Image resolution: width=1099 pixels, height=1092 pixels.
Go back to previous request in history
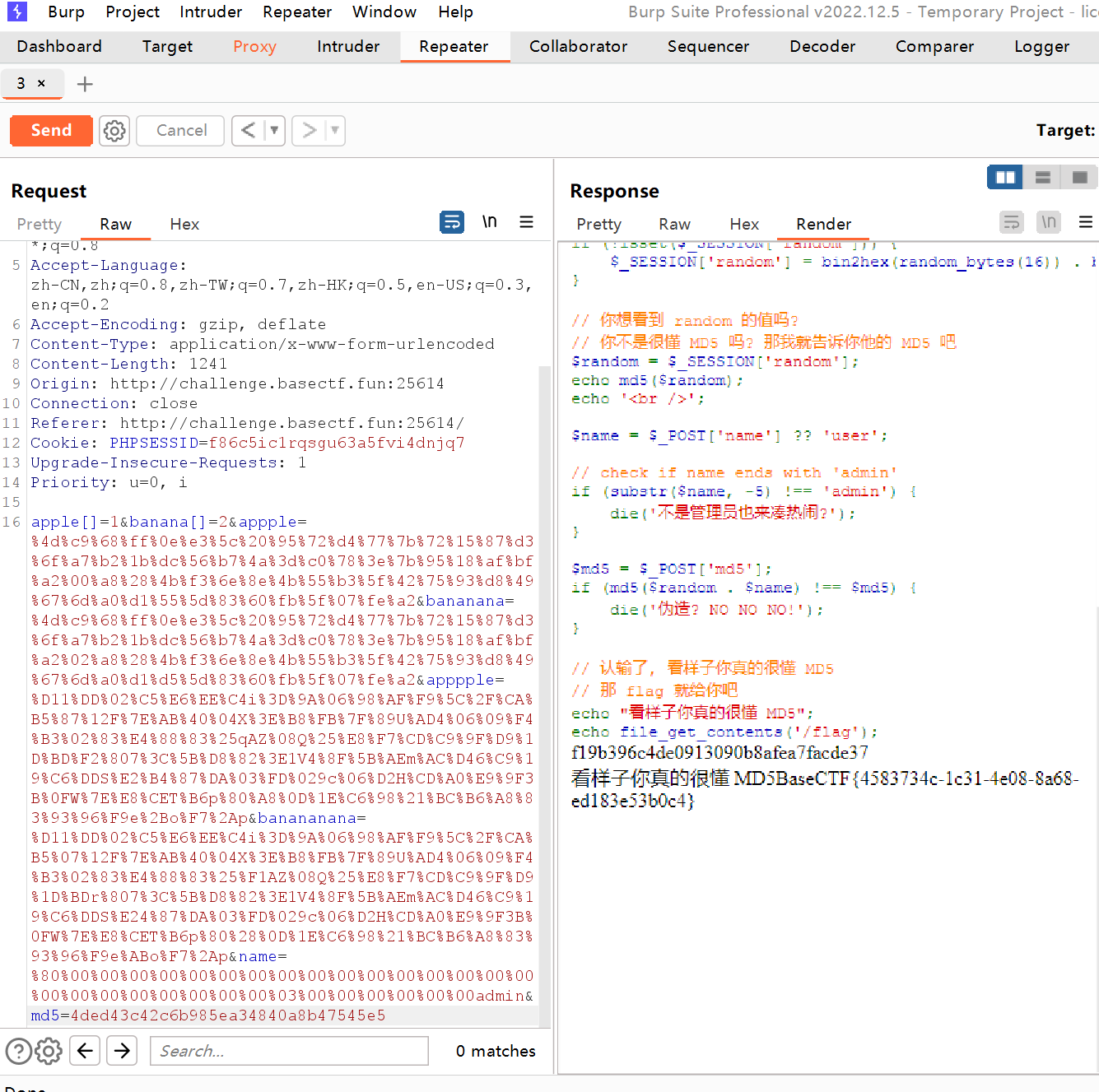click(x=248, y=130)
